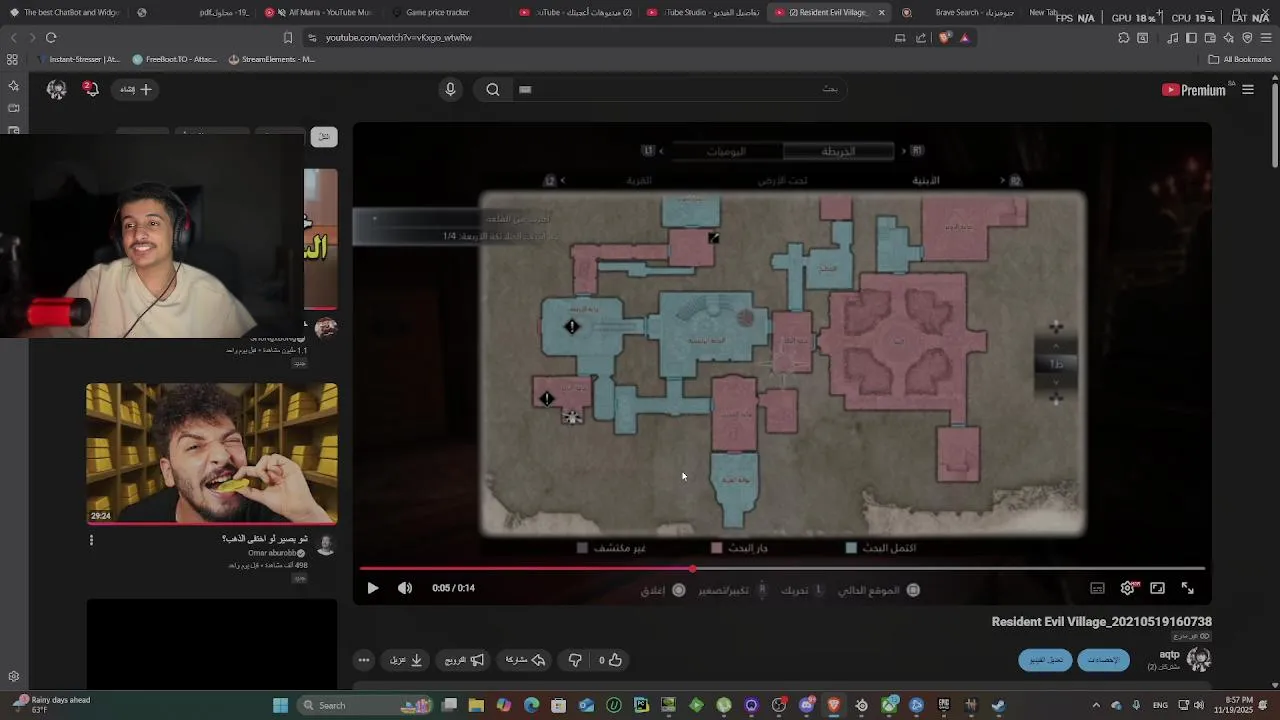Show hidden system tray icons
The height and width of the screenshot is (720, 1280).
pos(1096,705)
